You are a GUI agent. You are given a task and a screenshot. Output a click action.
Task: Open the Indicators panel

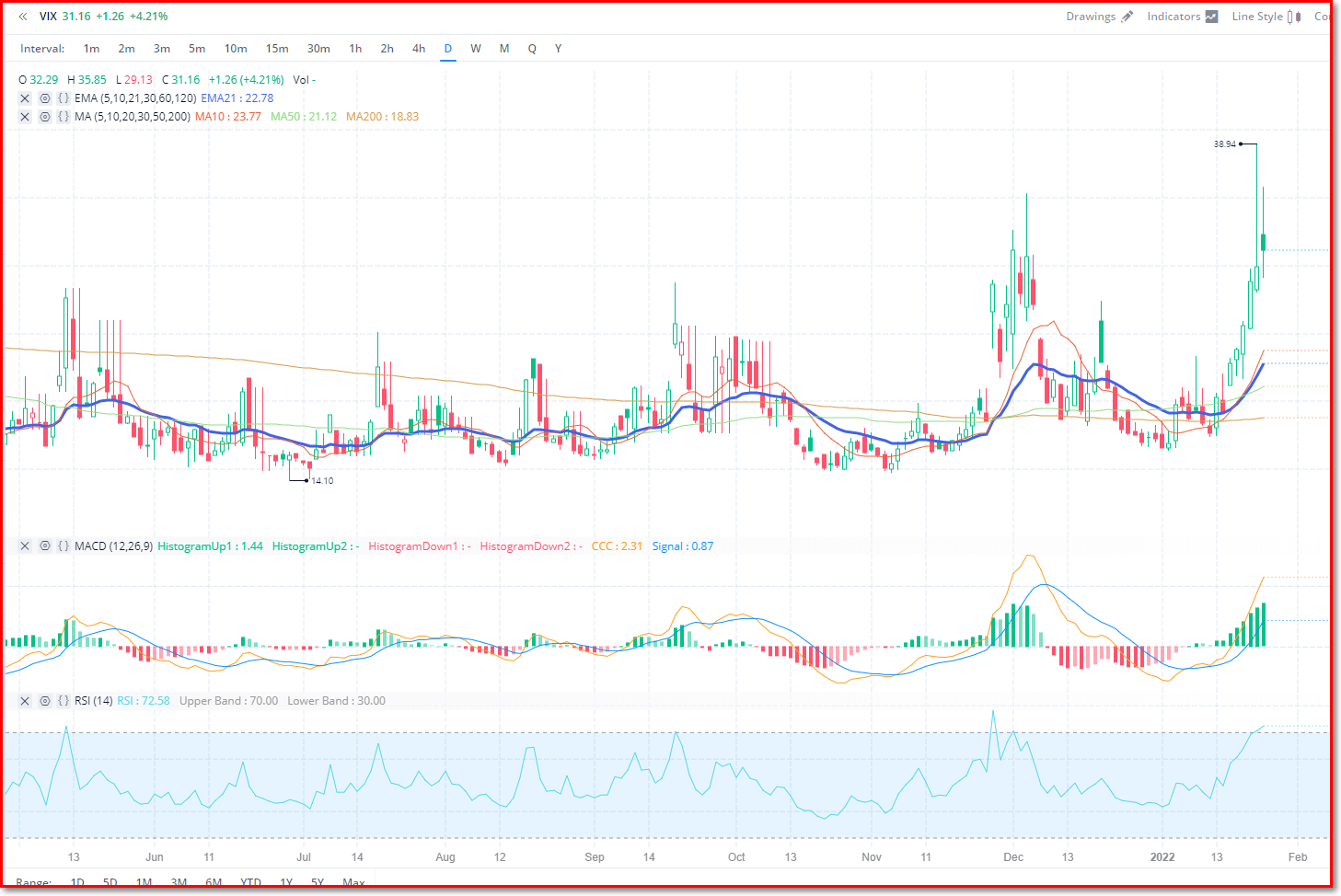[1182, 17]
